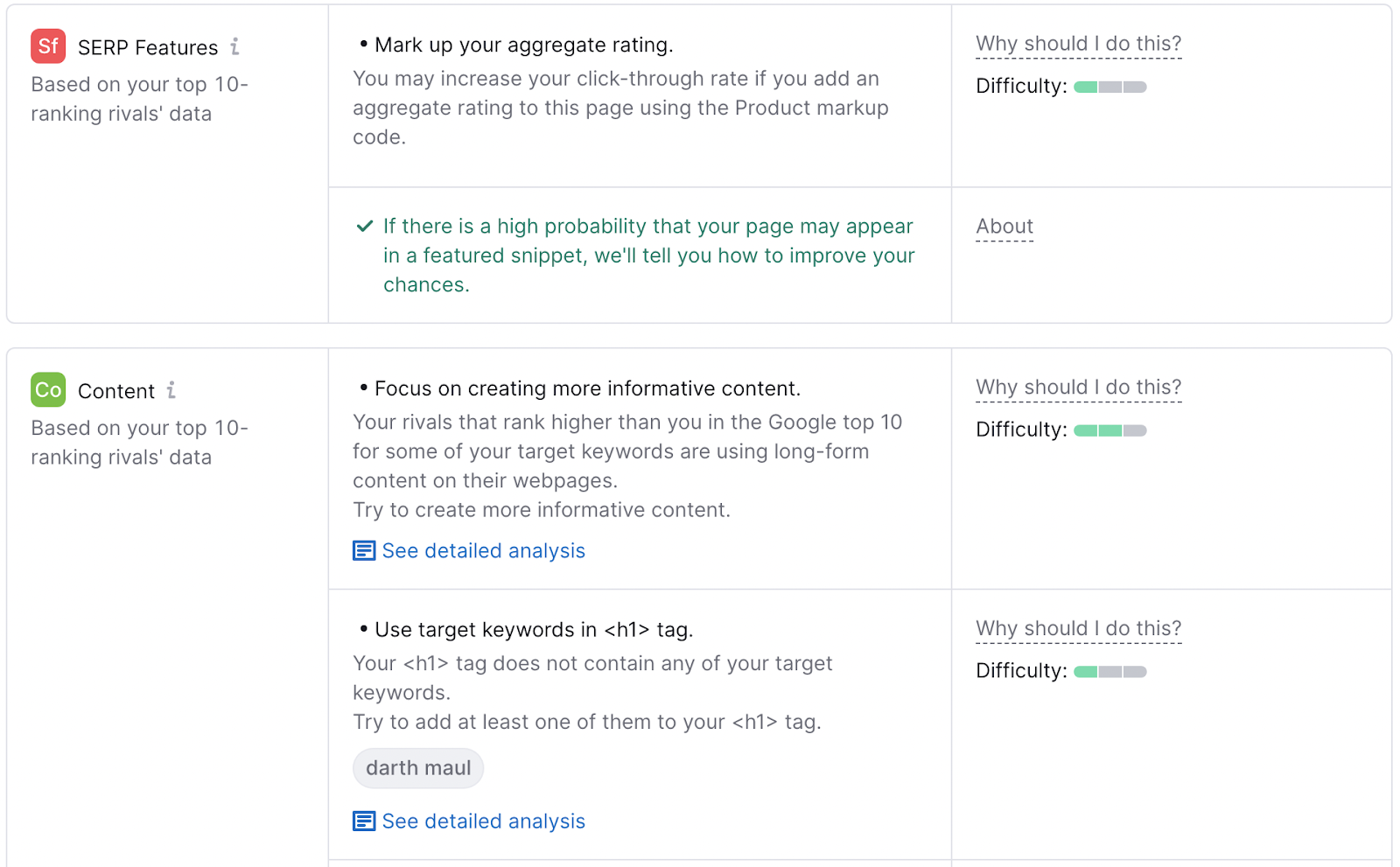Select the 'darth maul' keyword chip
Image resolution: width=1400 pixels, height=867 pixels.
pos(418,767)
